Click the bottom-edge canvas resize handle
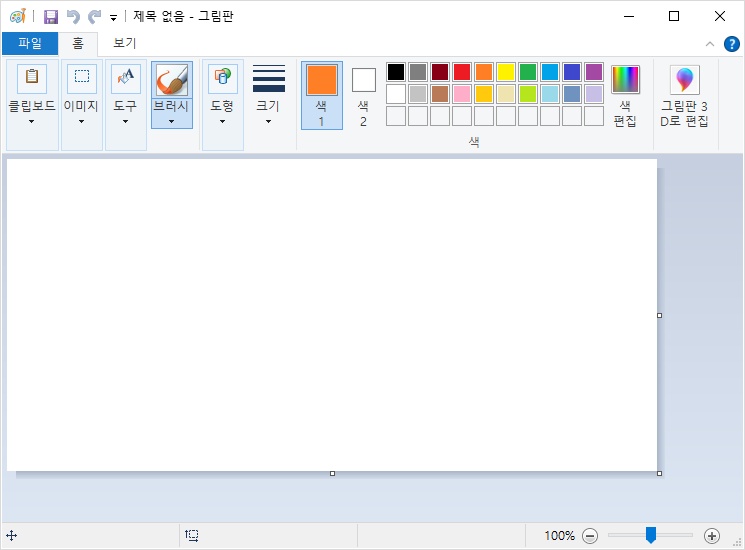The width and height of the screenshot is (745, 550). coord(333,474)
